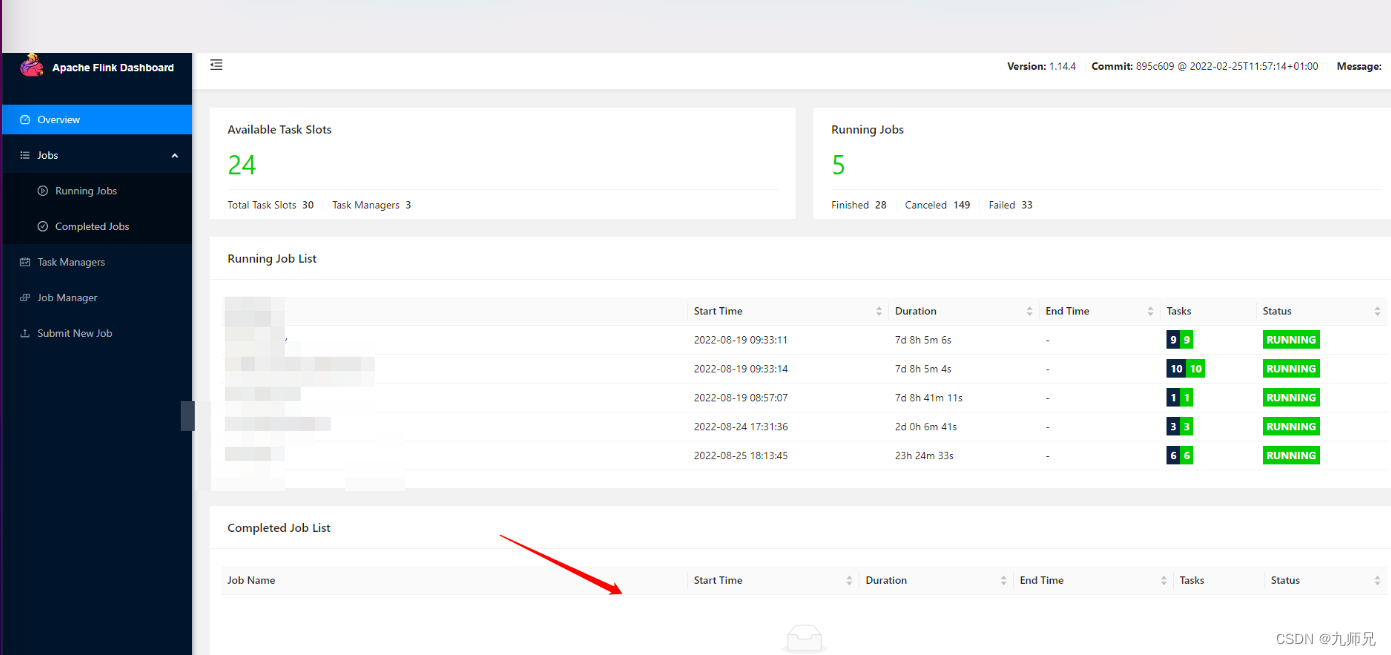Open job started 2022-08-24 17:31:36
Image resolution: width=1391 pixels, height=655 pixels.
pyautogui.click(x=741, y=427)
